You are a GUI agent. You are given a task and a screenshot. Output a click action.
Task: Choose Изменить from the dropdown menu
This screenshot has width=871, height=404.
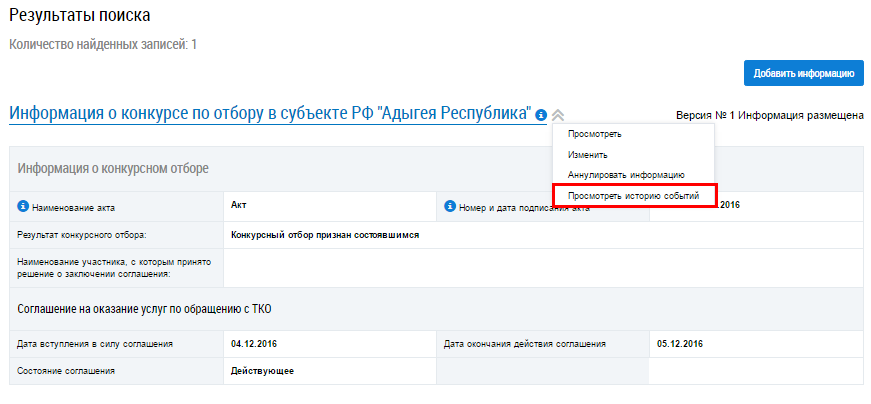pos(587,154)
